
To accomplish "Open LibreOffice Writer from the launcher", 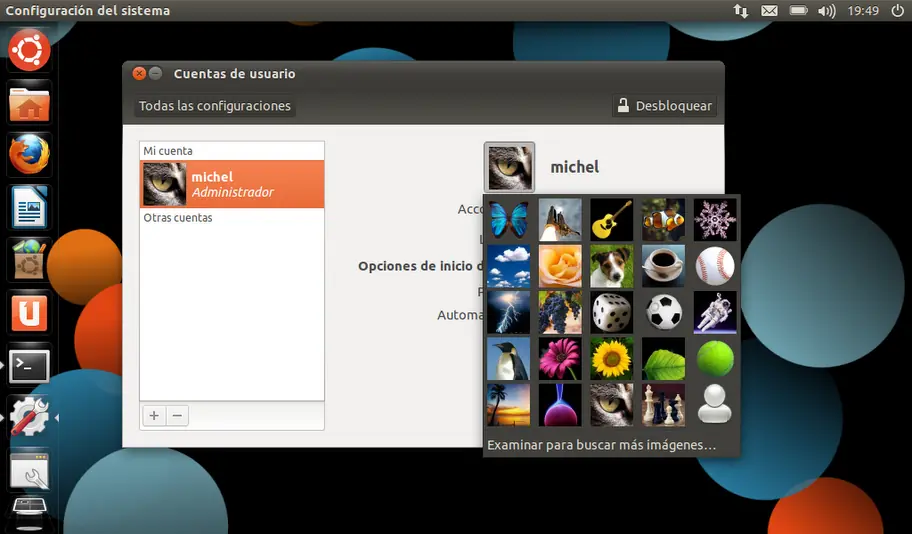I will point(29,207).
